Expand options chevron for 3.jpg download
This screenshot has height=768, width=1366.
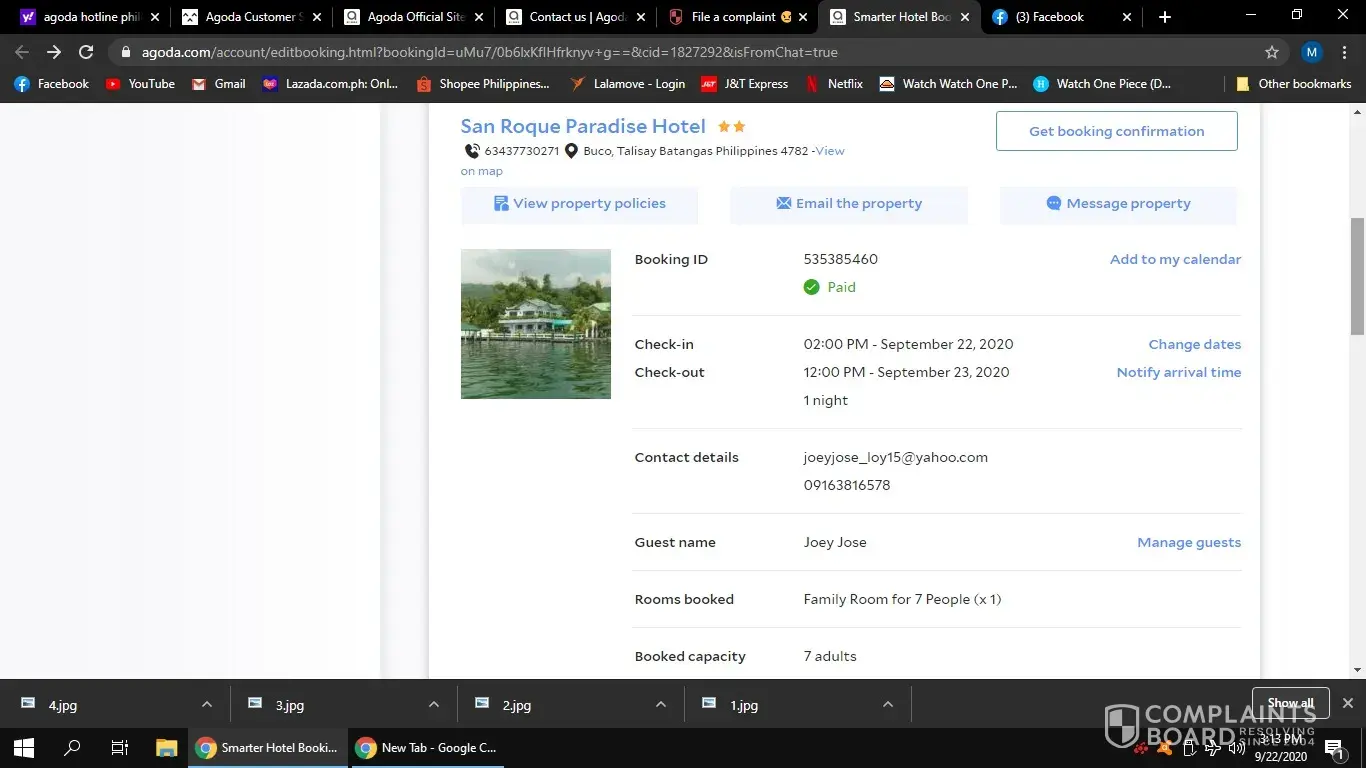(x=433, y=704)
